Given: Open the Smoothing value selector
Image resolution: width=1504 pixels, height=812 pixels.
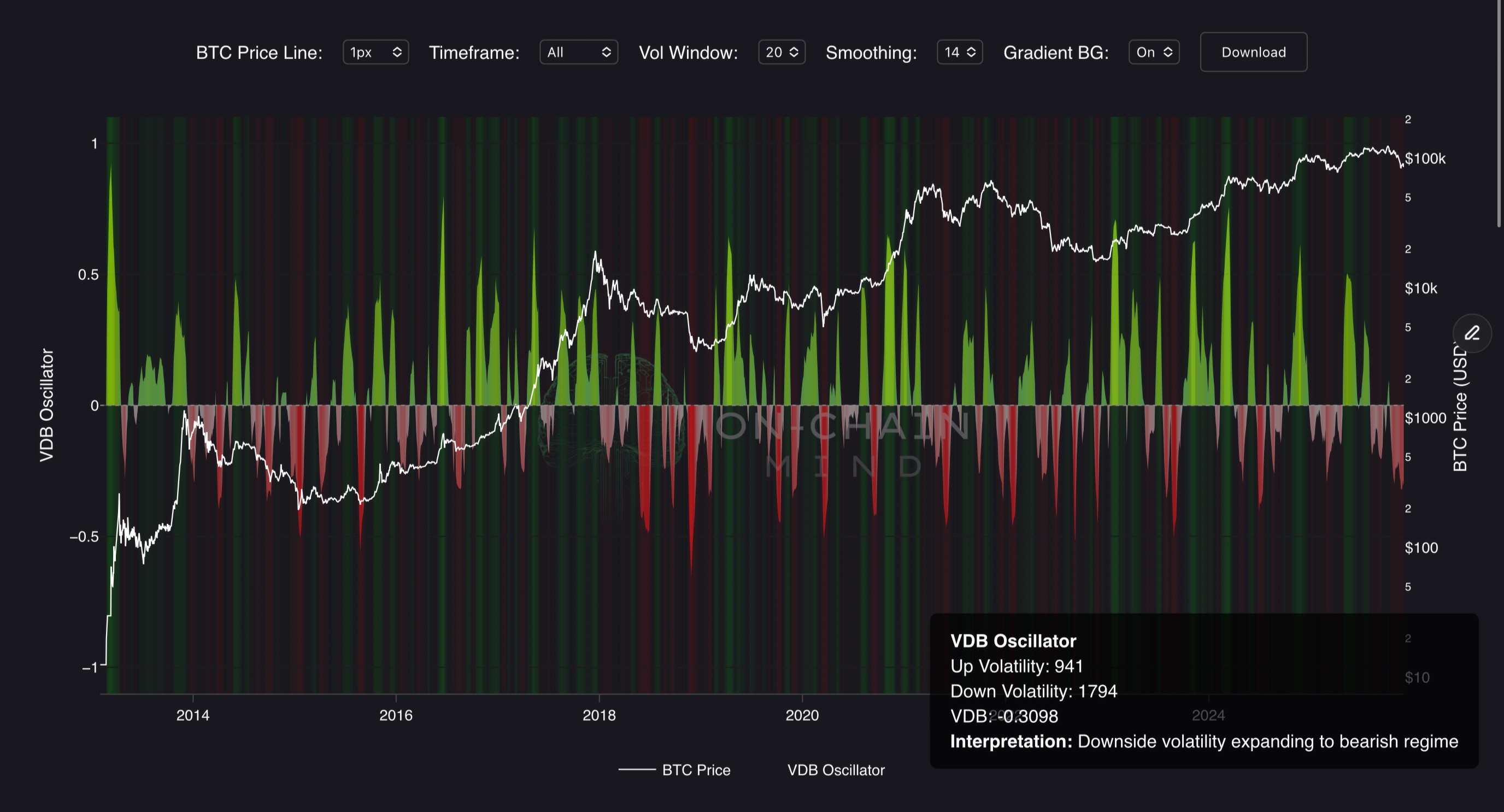Looking at the screenshot, I should (959, 52).
